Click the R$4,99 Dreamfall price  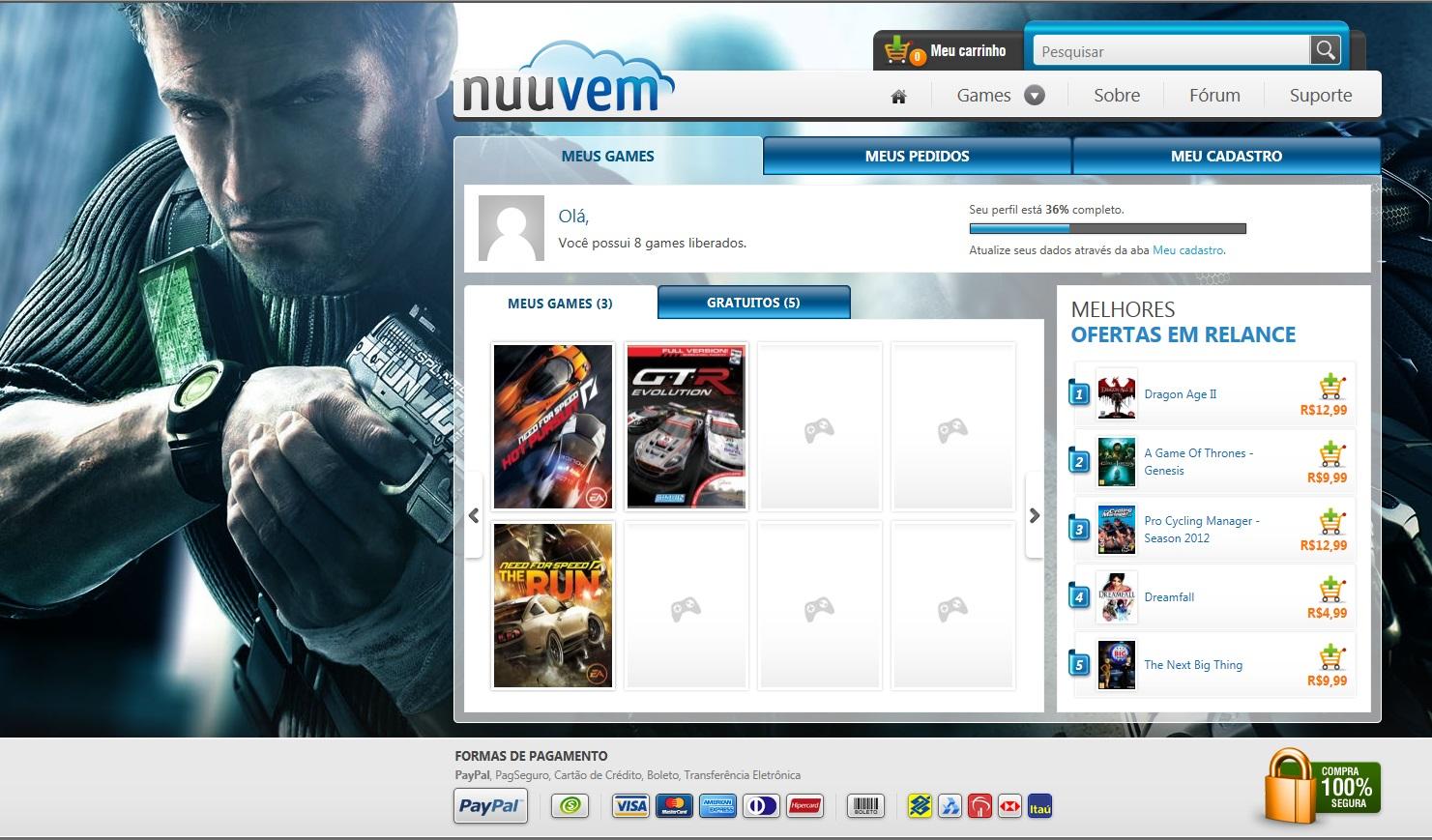(x=1327, y=613)
